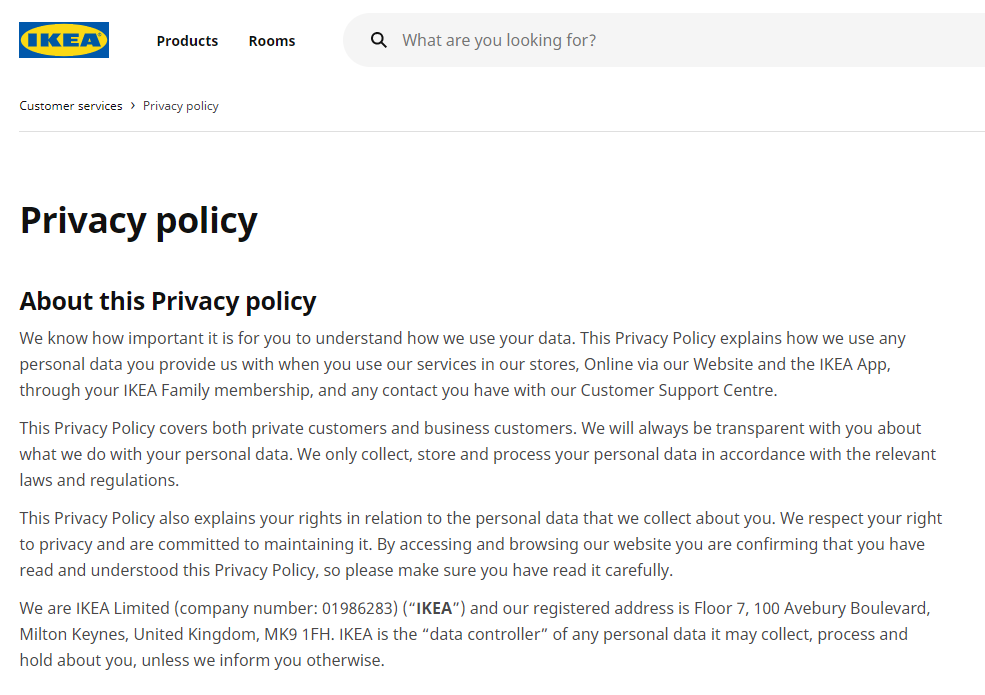Open the Rooms menu
Viewport: 985px width, 695px height.
271,40
